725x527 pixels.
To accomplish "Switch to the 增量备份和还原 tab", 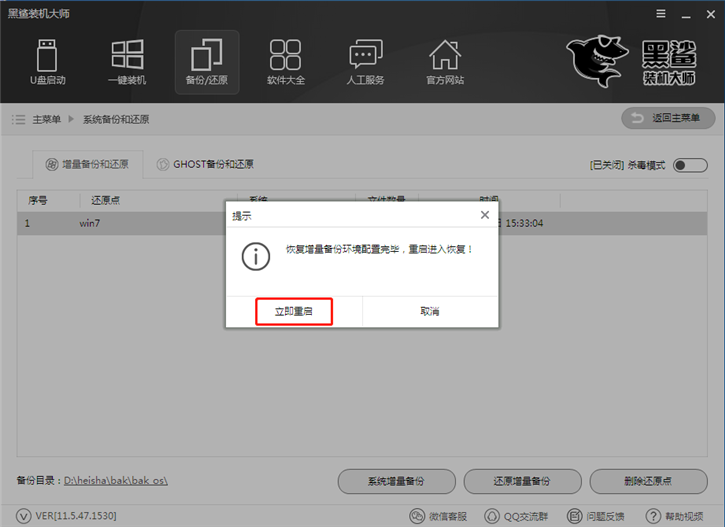I will pyautogui.click(x=88, y=164).
